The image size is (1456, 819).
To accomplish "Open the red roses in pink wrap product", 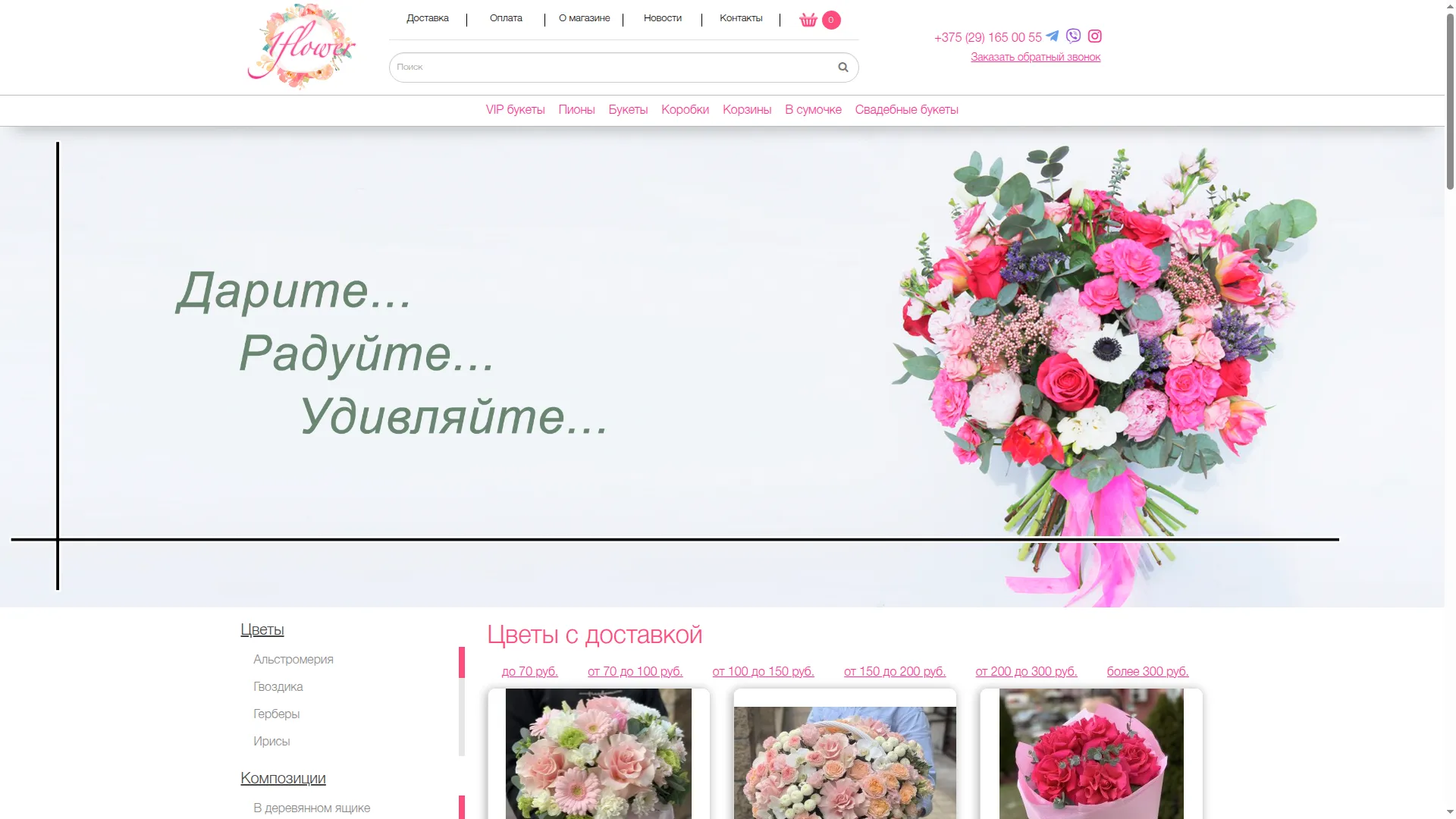I will coord(1091,754).
